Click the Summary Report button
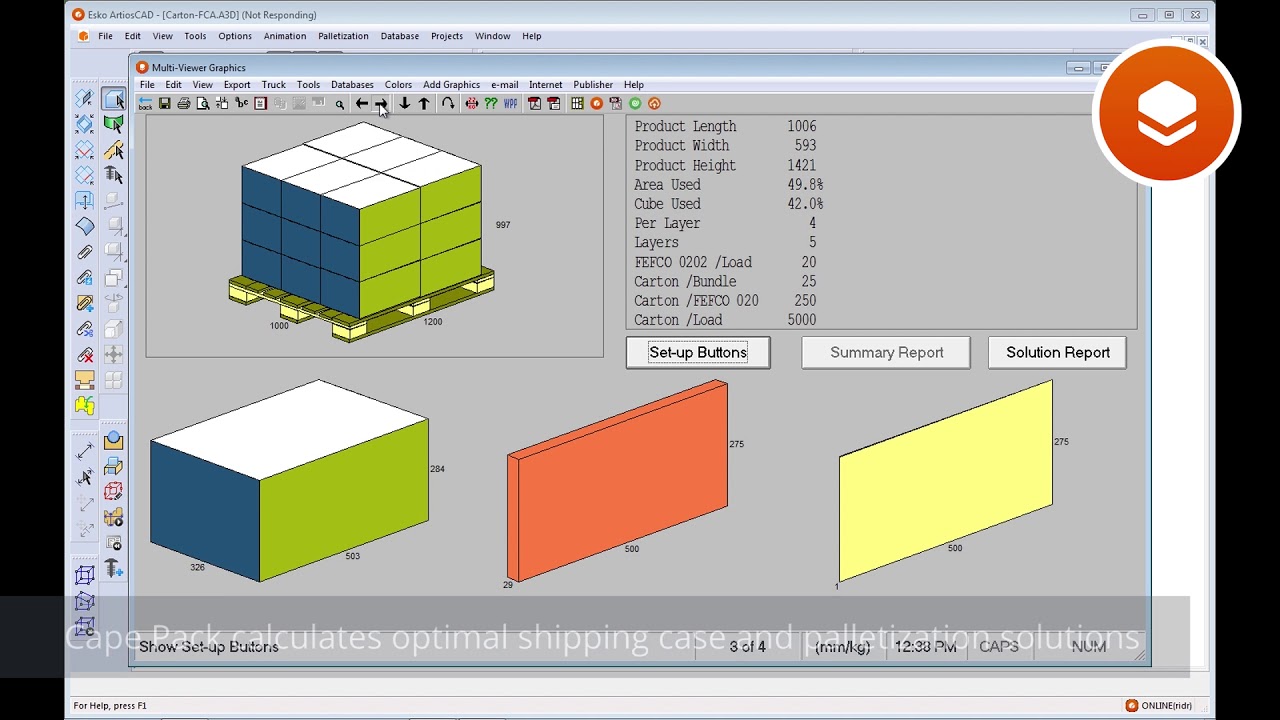 pos(886,352)
